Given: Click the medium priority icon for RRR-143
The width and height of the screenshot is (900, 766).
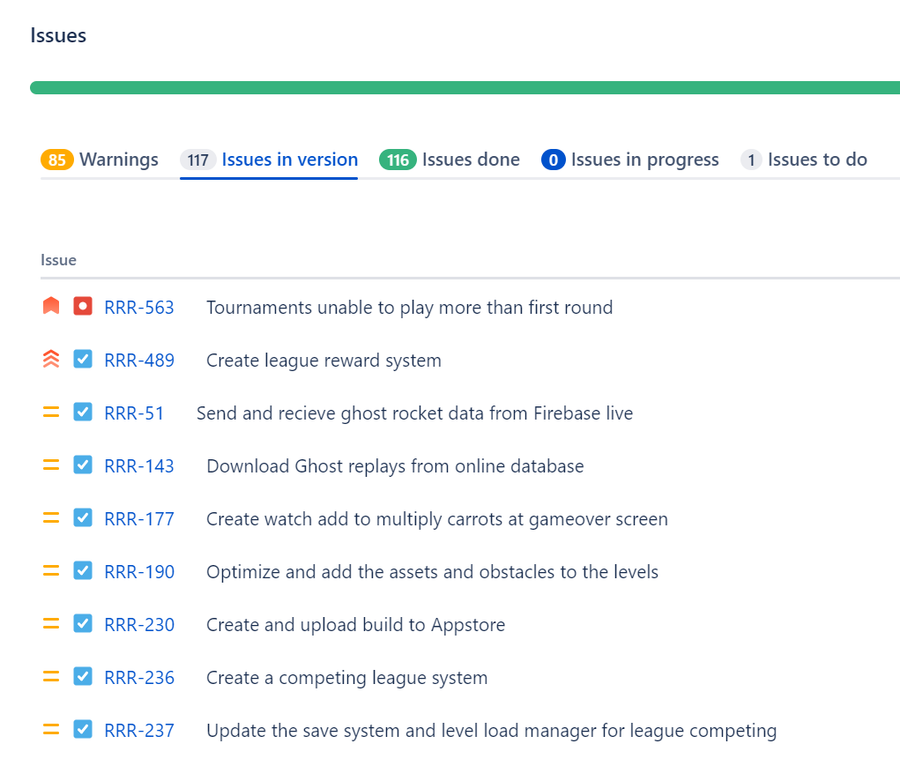Looking at the screenshot, I should (x=51, y=465).
